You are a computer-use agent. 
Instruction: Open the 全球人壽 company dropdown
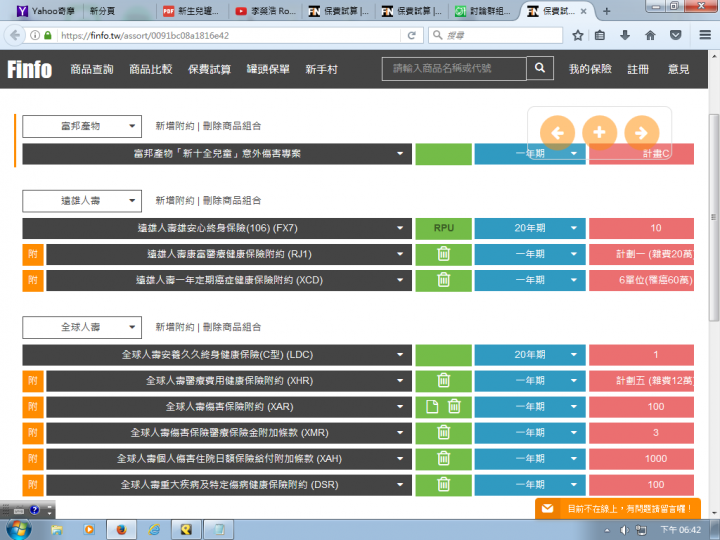(82, 327)
